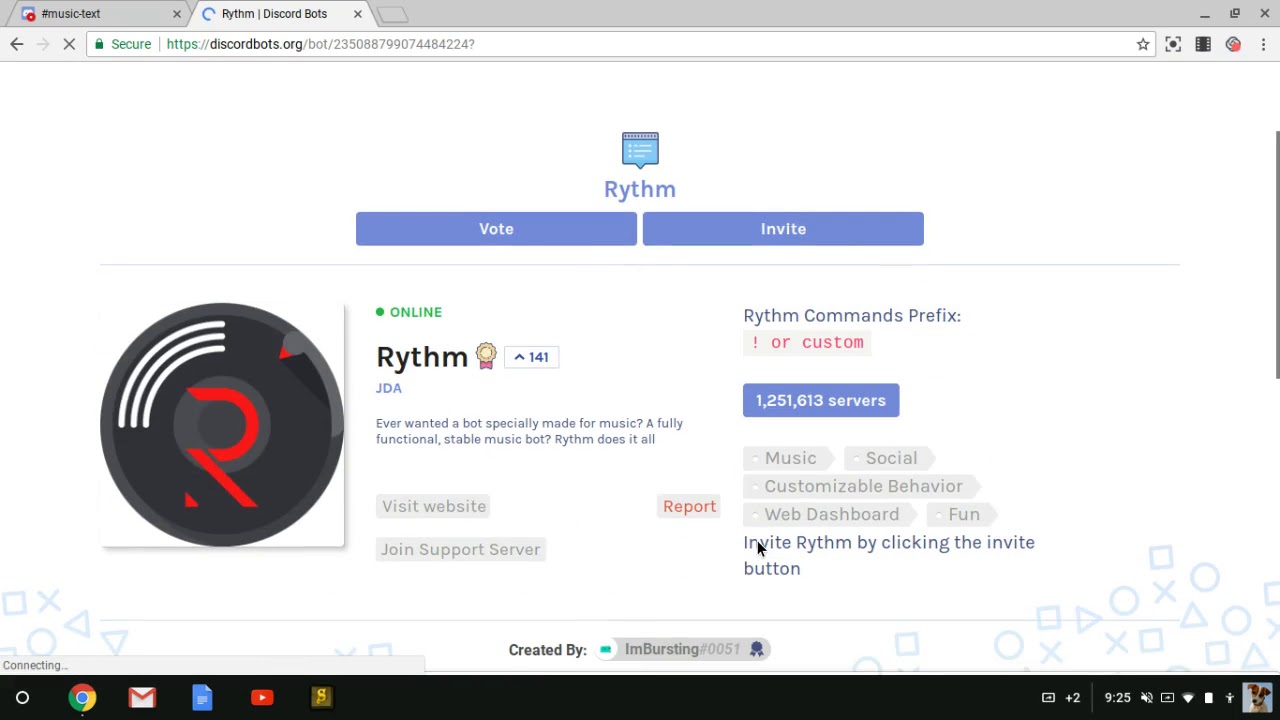Open the Visit website link
Image resolution: width=1280 pixels, height=720 pixels.
click(x=434, y=506)
